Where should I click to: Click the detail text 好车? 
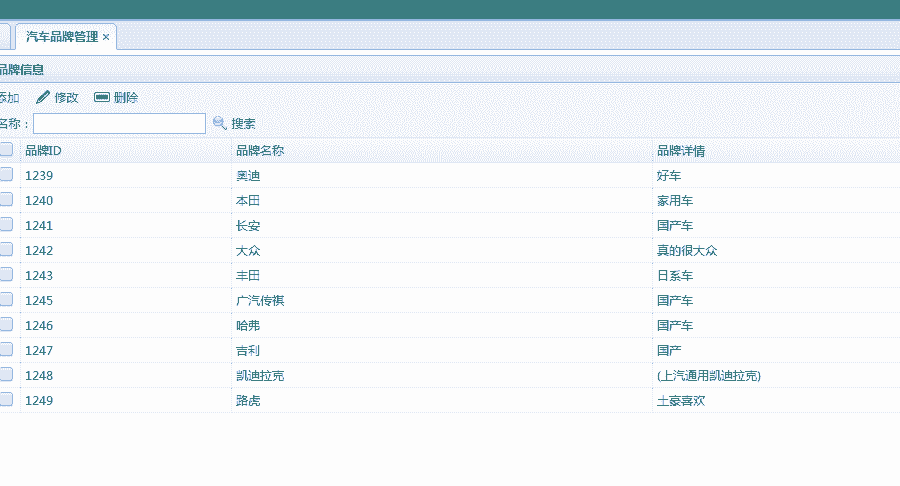coord(669,176)
